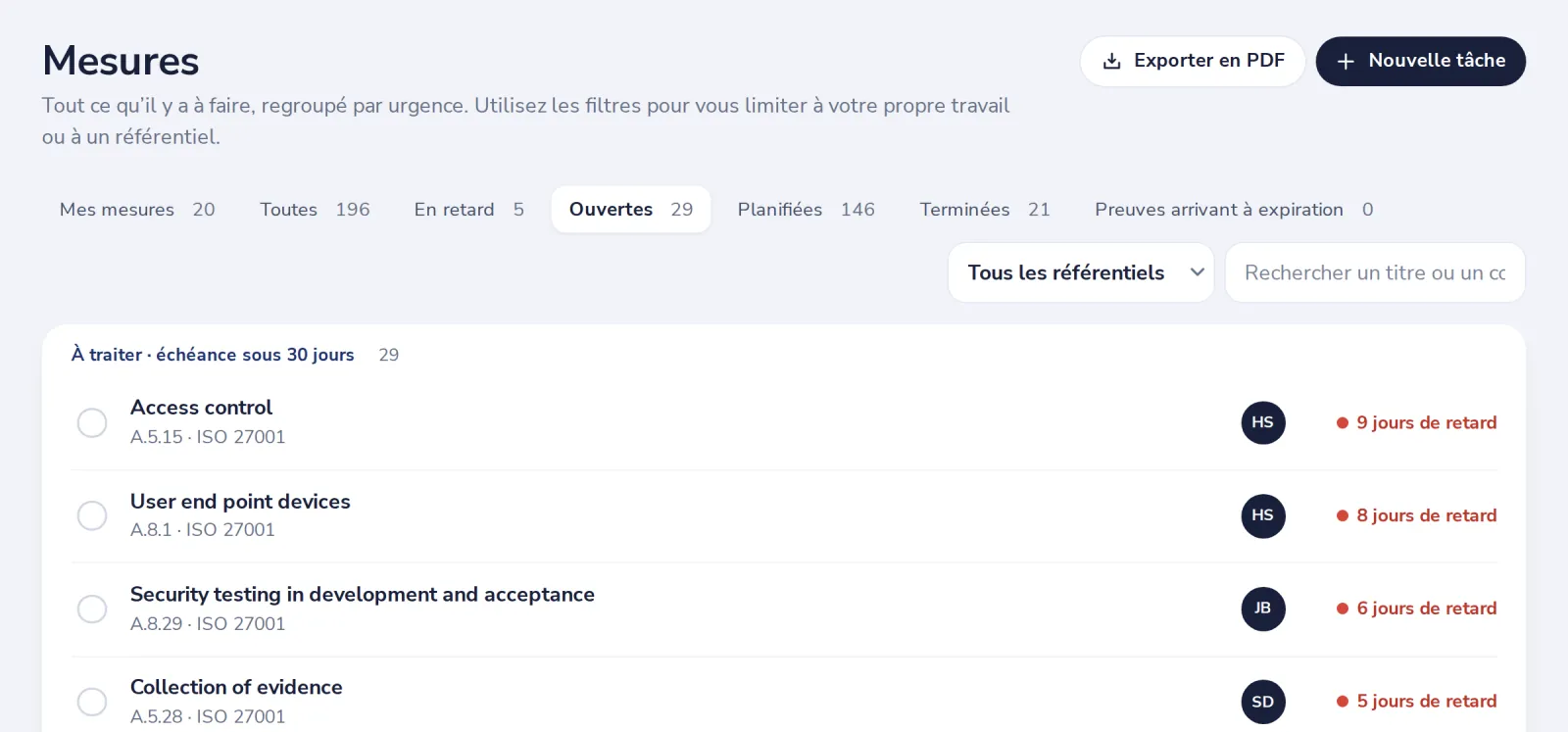Show the Toutes tab

click(x=315, y=210)
